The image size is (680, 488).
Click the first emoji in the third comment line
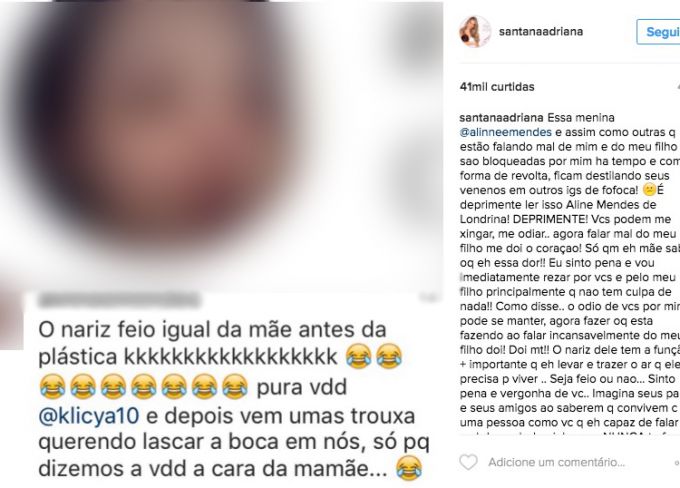tap(52, 387)
